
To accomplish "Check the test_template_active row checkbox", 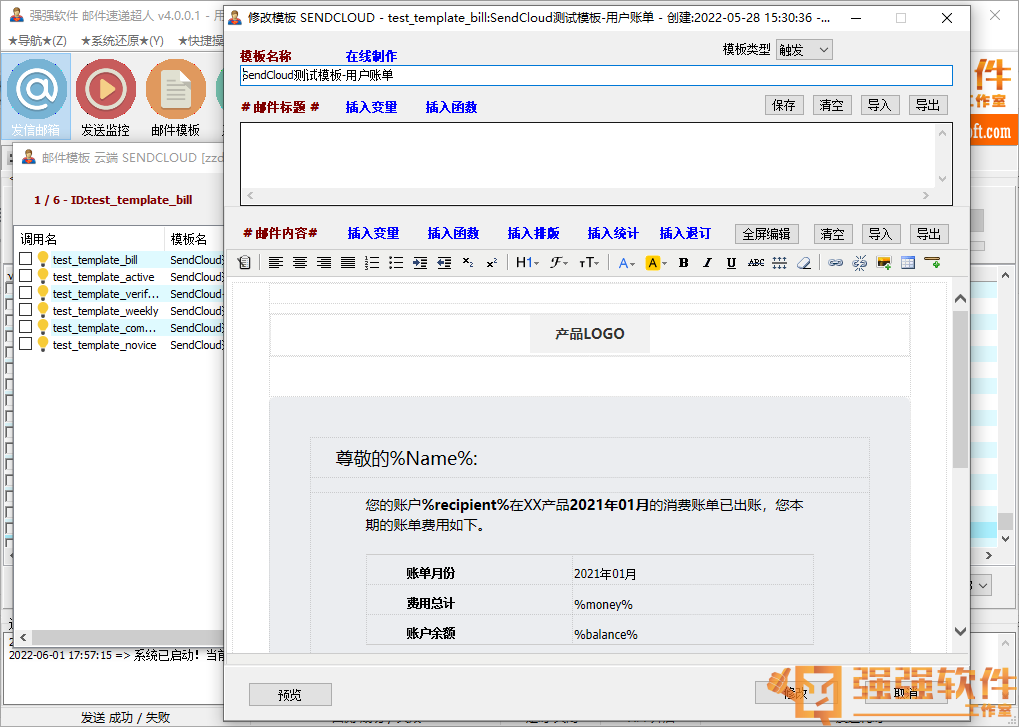I will click(x=25, y=275).
